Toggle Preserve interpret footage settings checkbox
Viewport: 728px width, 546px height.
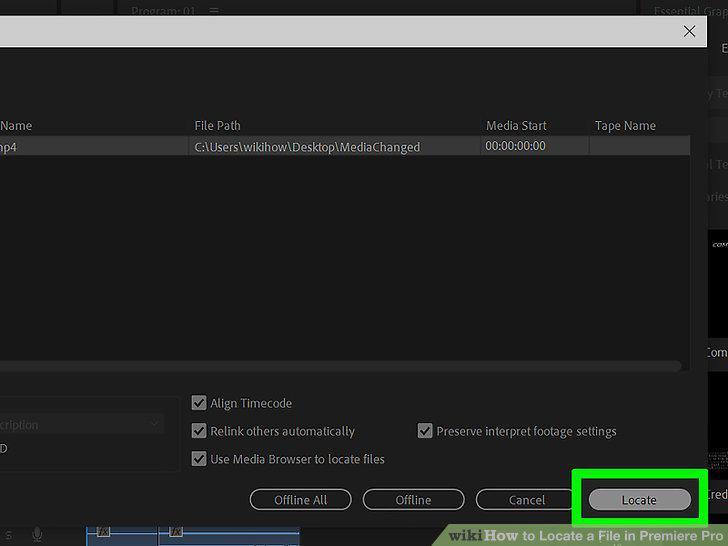click(425, 431)
